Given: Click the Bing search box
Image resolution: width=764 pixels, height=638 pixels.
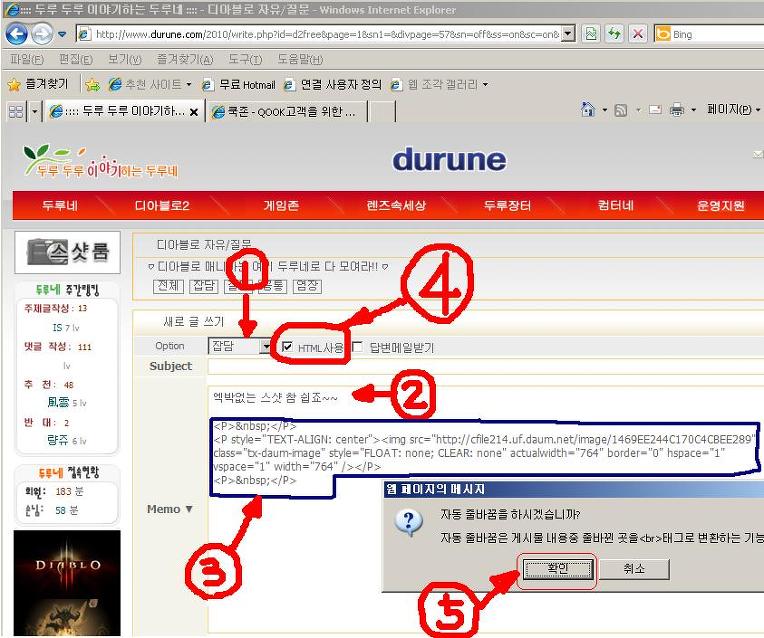Looking at the screenshot, I should (x=717, y=34).
